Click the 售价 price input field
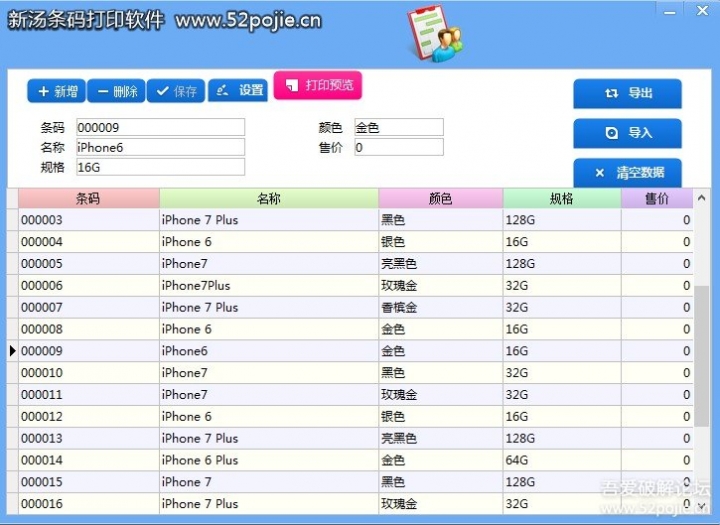Viewport: 720px width, 525px height. coord(398,148)
